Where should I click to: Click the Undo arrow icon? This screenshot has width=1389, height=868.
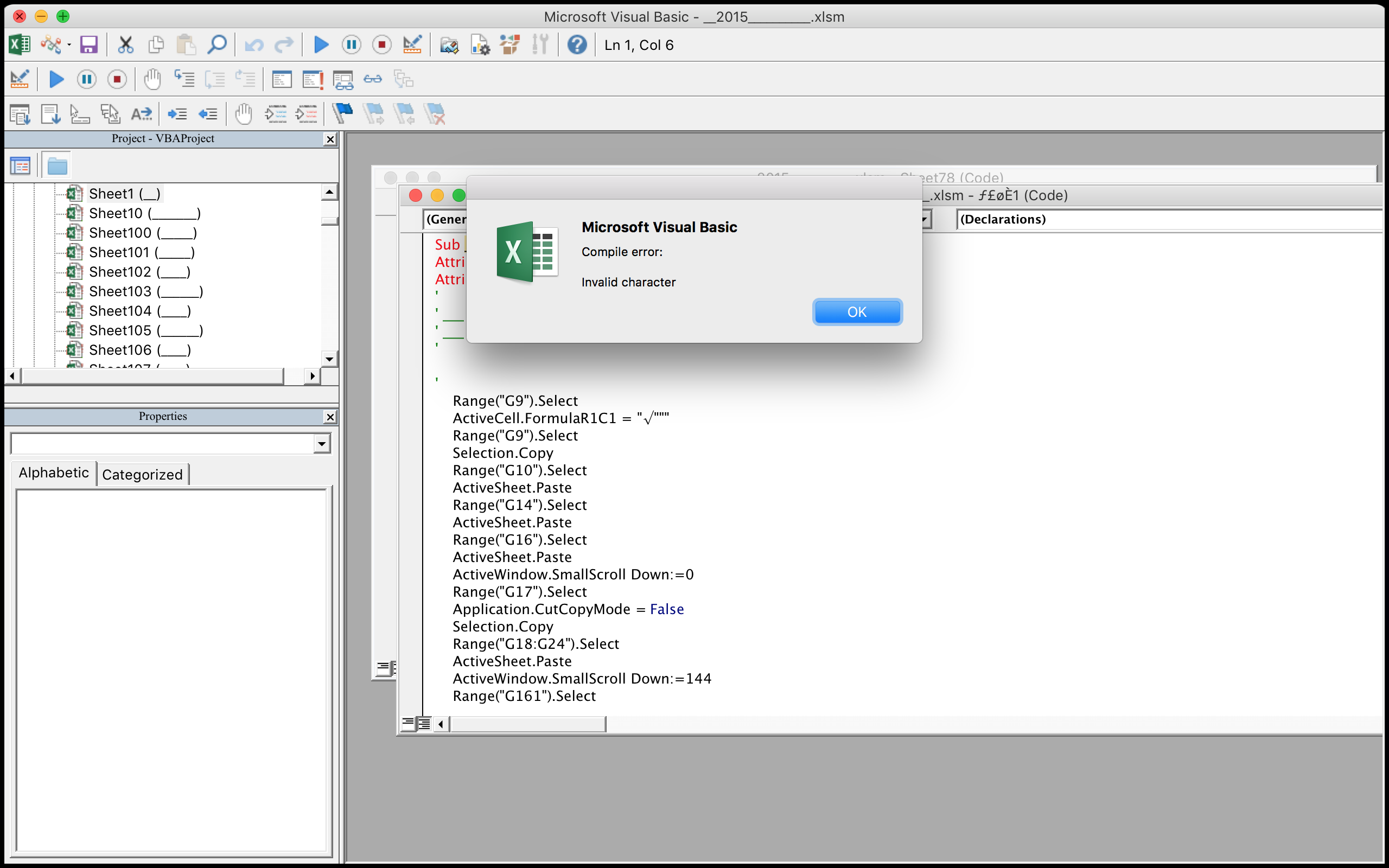(253, 45)
